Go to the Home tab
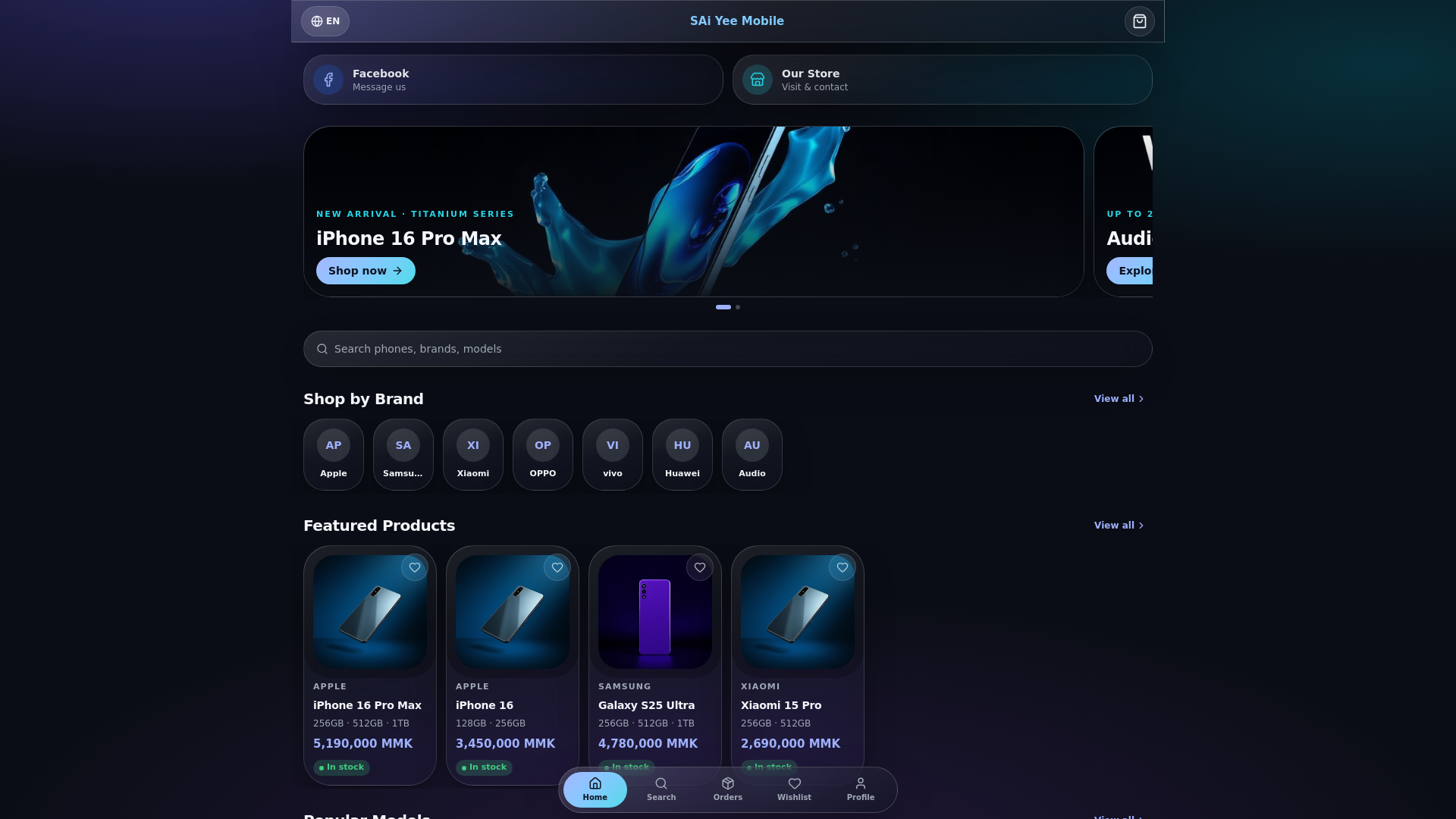 click(595, 789)
